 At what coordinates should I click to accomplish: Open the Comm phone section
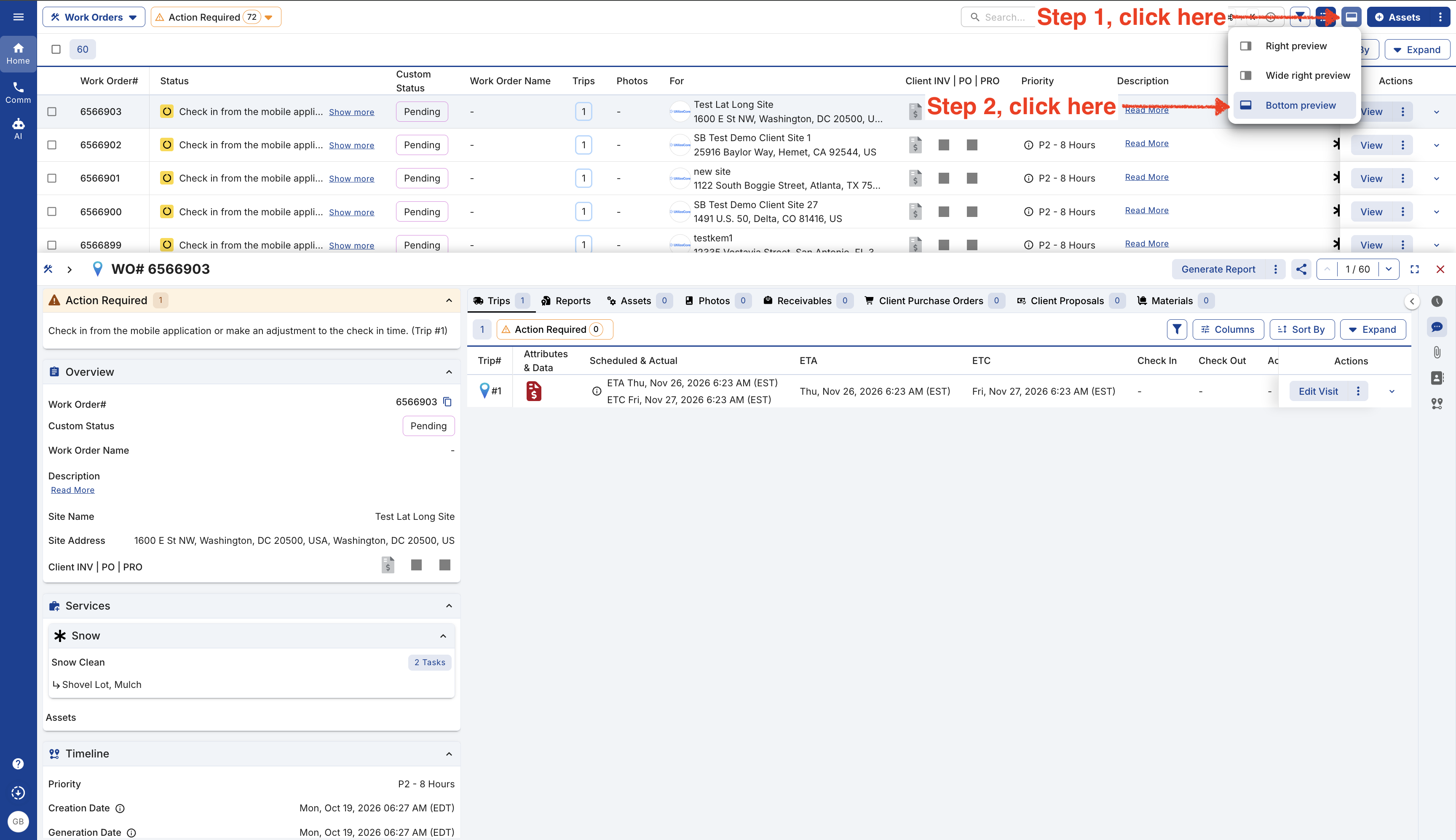pos(18,92)
